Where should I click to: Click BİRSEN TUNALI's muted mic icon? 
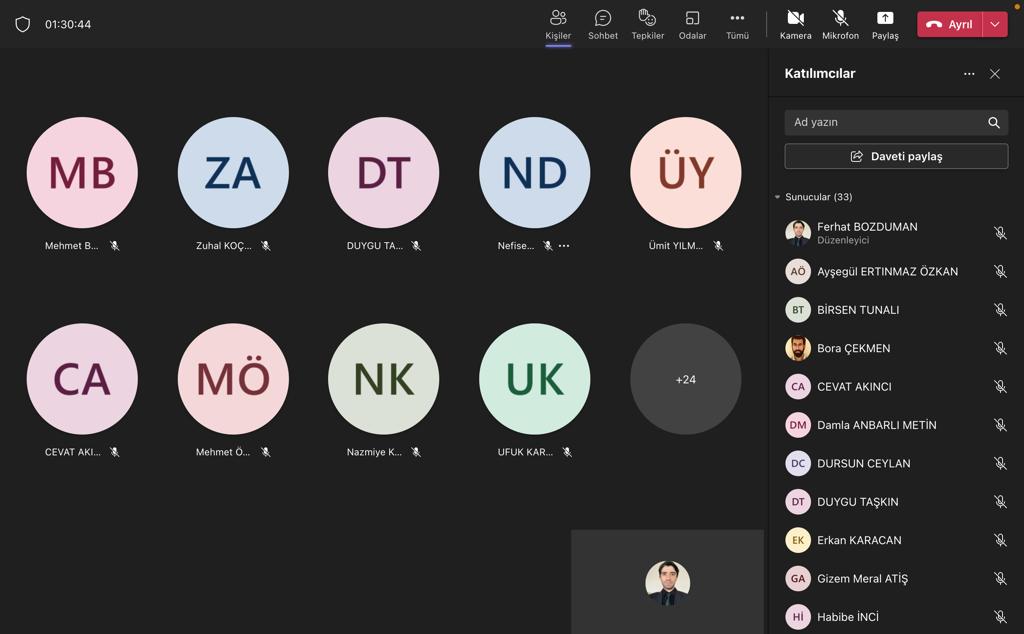click(1000, 309)
